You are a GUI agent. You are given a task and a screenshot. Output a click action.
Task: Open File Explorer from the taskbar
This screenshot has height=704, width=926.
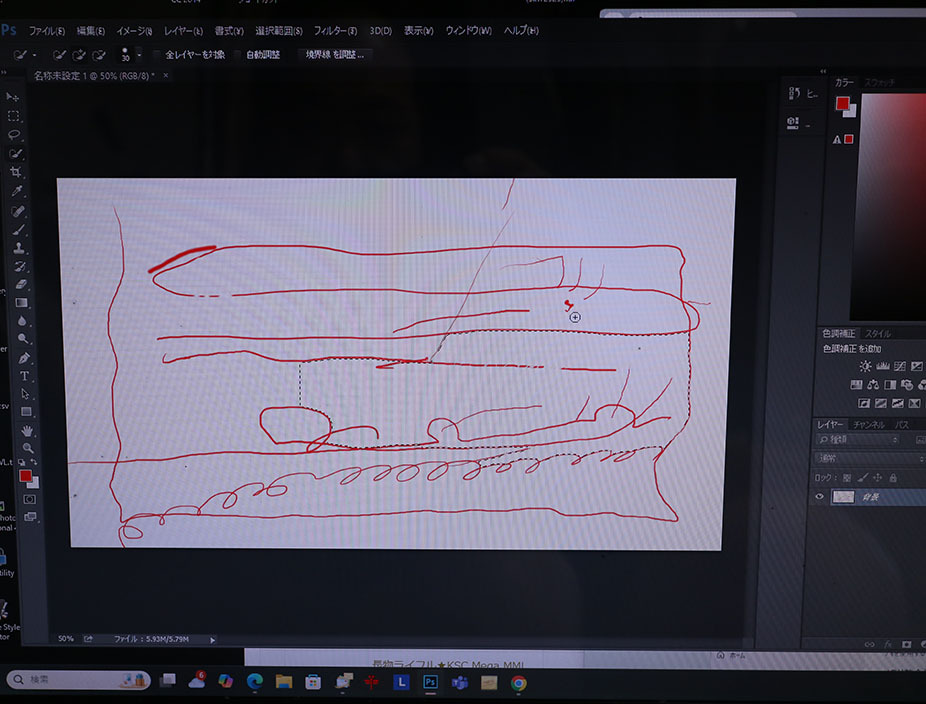point(283,682)
